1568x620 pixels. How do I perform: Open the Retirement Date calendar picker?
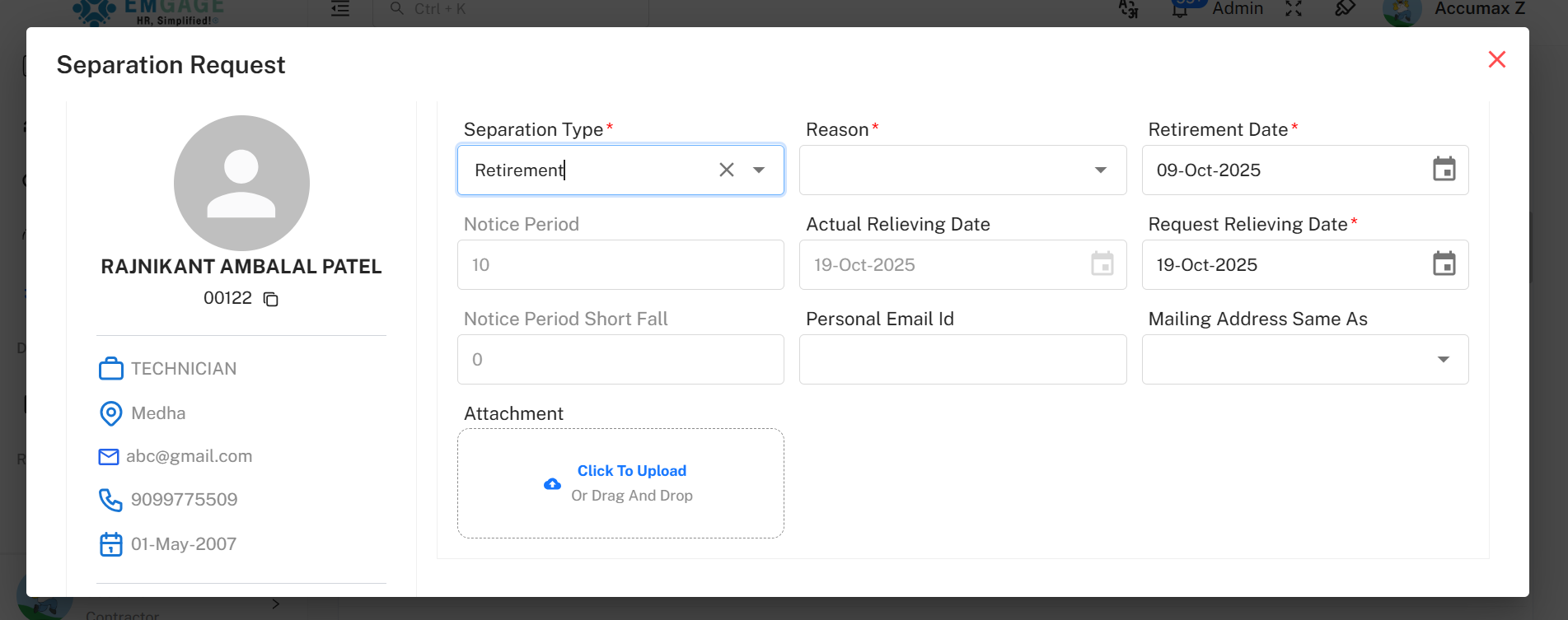pos(1444,170)
